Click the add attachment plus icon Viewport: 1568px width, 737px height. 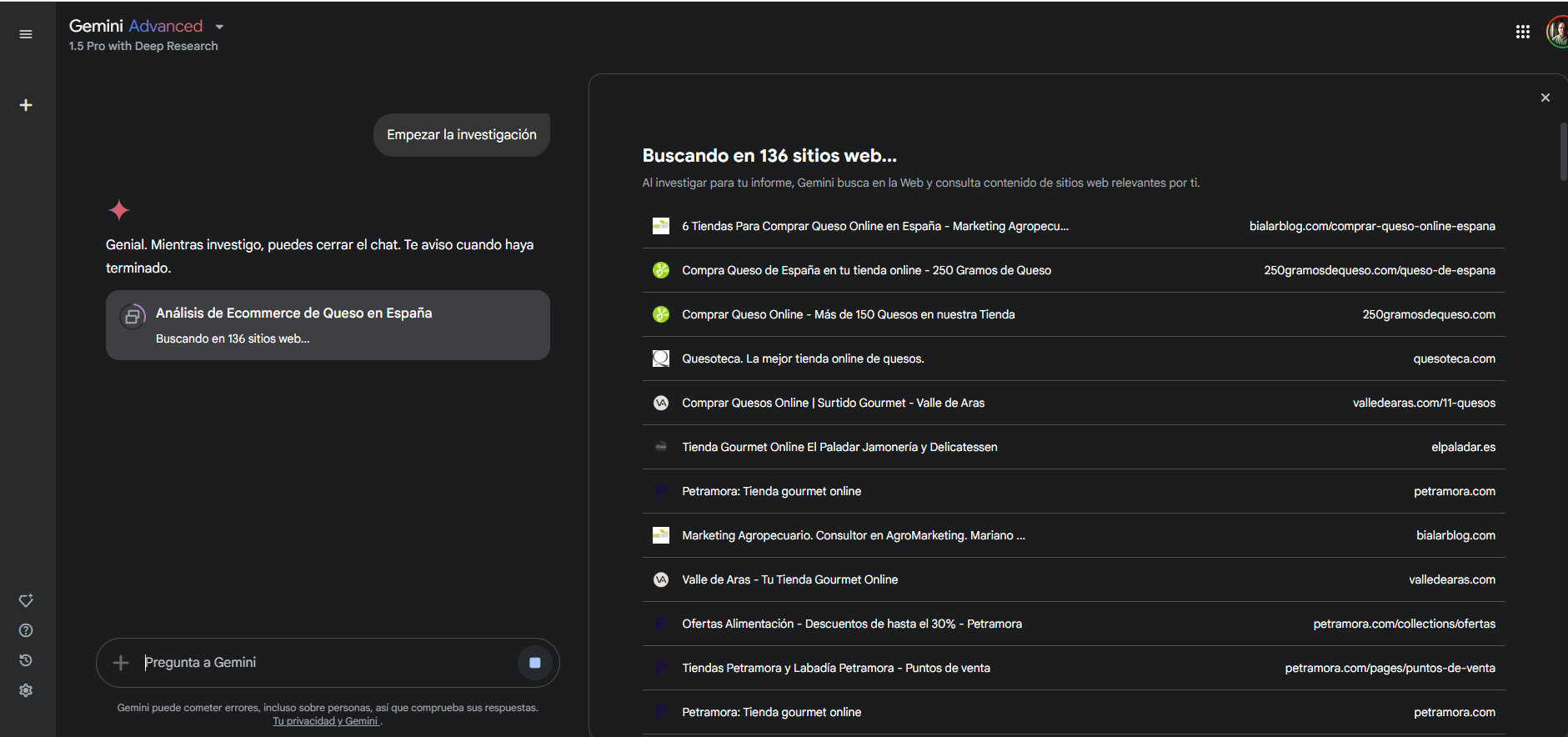coord(121,663)
